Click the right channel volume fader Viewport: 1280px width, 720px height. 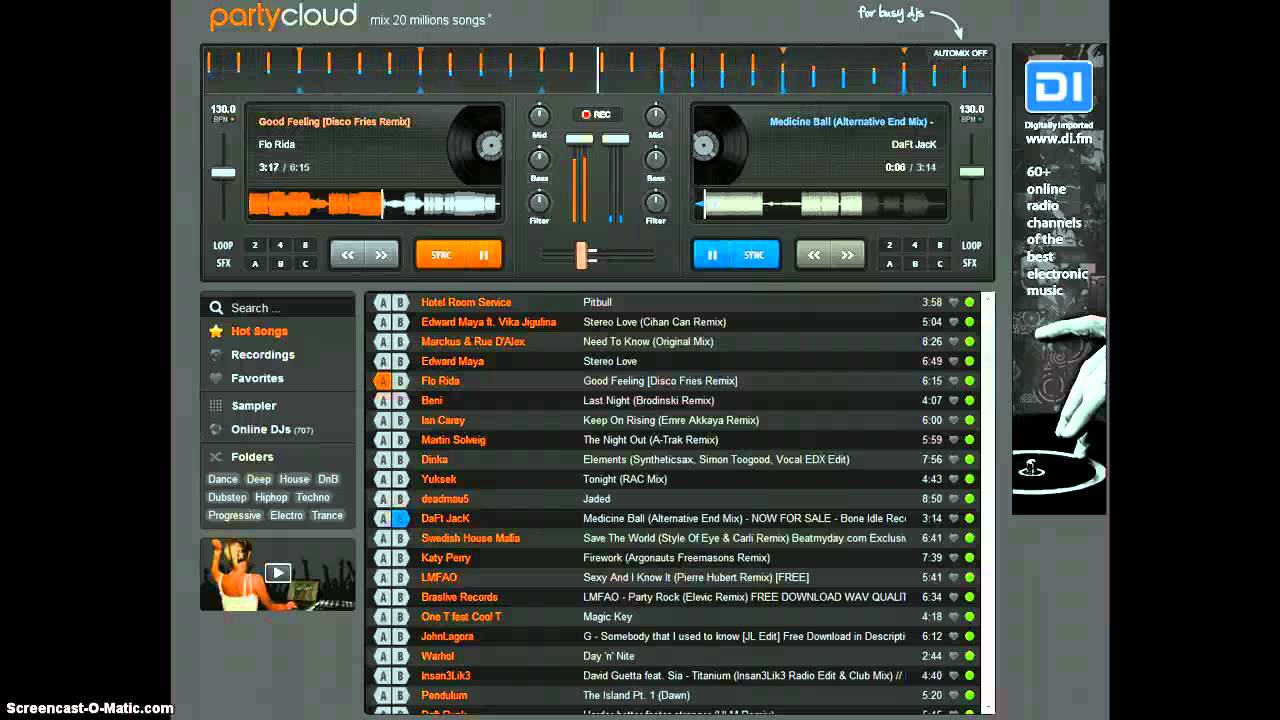[615, 138]
